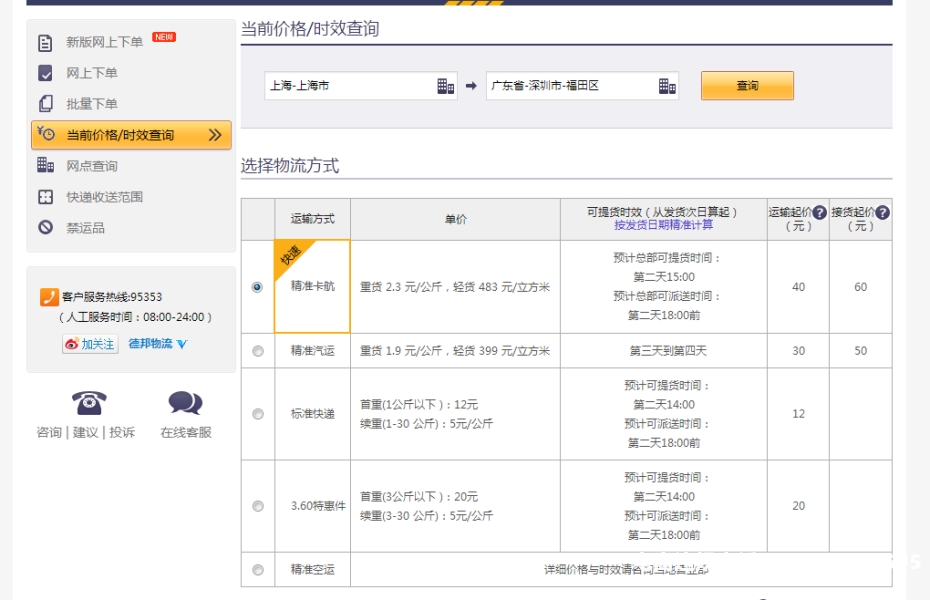This screenshot has width=930, height=600.
Task: Click the 上海-上海市 origin input field
Action: 348,86
